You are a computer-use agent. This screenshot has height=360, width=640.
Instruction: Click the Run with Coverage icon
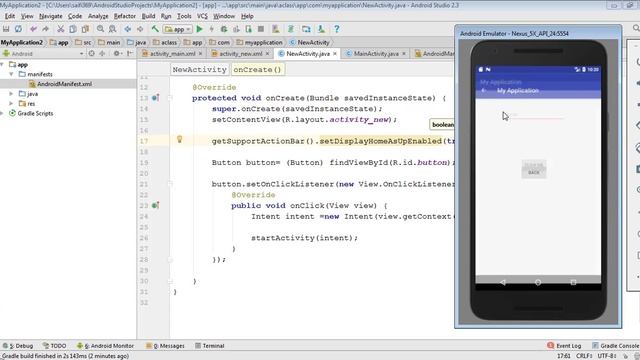coord(236,29)
